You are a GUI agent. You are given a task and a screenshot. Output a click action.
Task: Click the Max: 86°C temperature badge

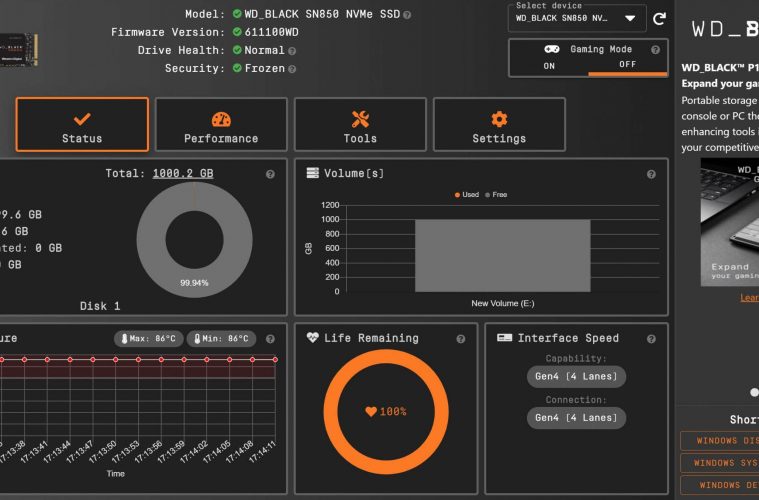[149, 338]
